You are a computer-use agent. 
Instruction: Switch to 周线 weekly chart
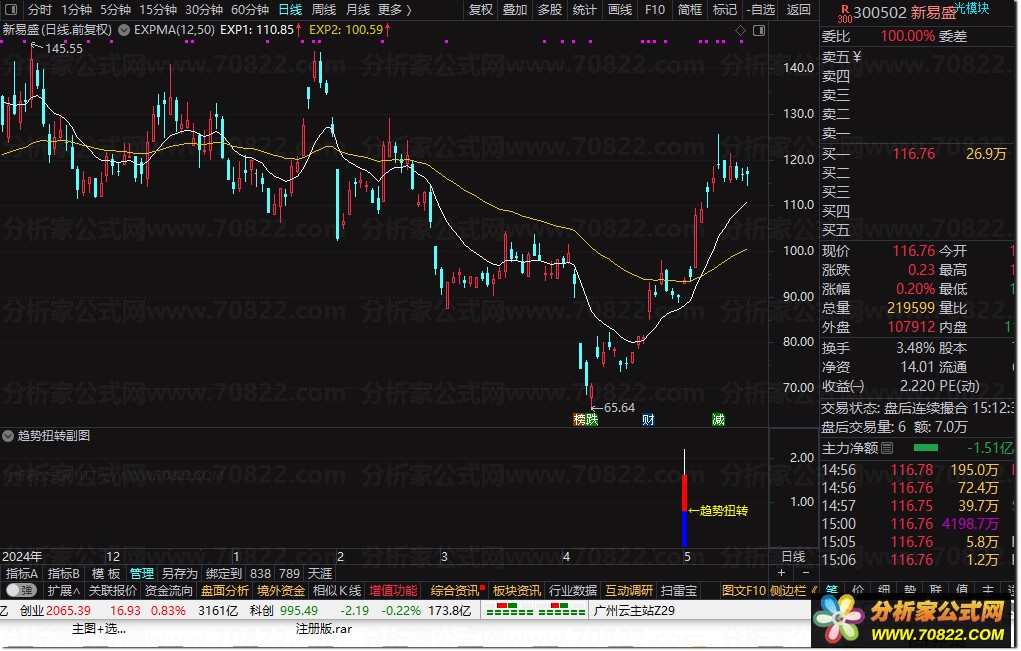[x=324, y=10]
